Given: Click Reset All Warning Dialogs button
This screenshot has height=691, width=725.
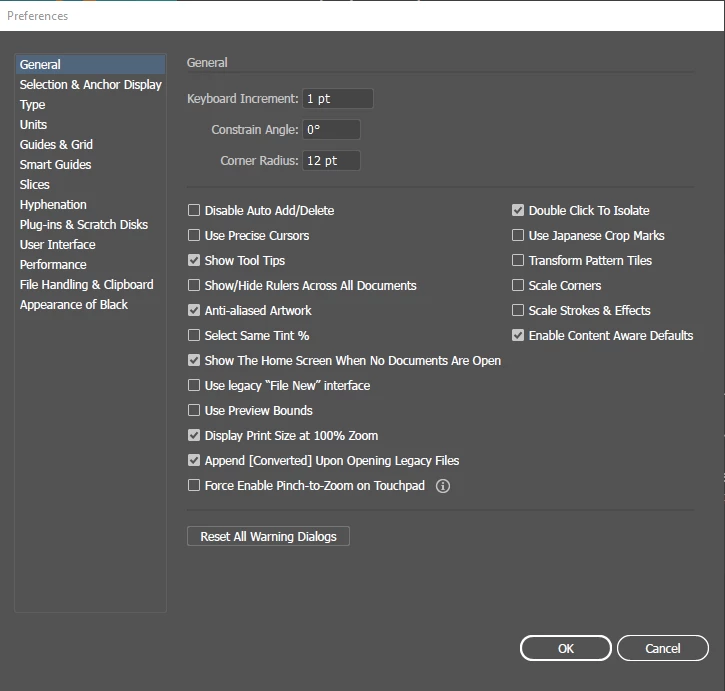Looking at the screenshot, I should tap(268, 536).
